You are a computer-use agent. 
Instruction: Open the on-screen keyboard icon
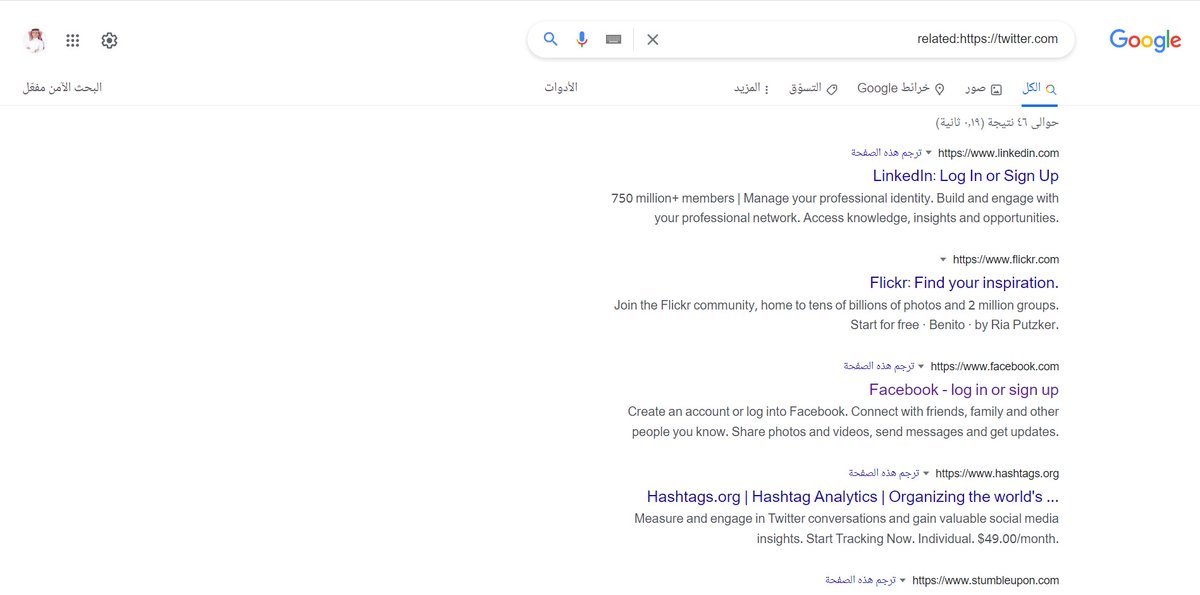point(613,39)
